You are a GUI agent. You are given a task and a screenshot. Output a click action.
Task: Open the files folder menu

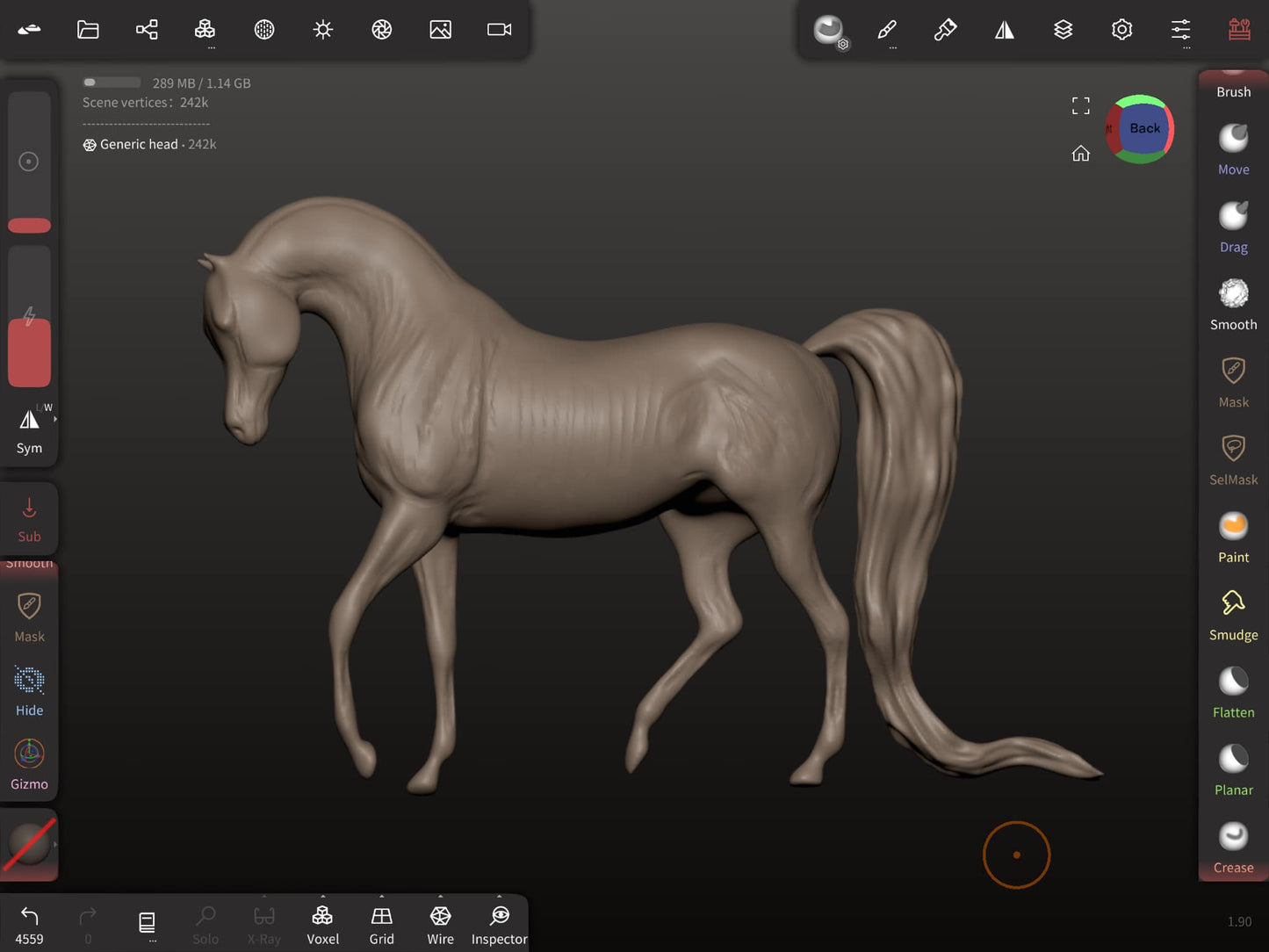[88, 30]
